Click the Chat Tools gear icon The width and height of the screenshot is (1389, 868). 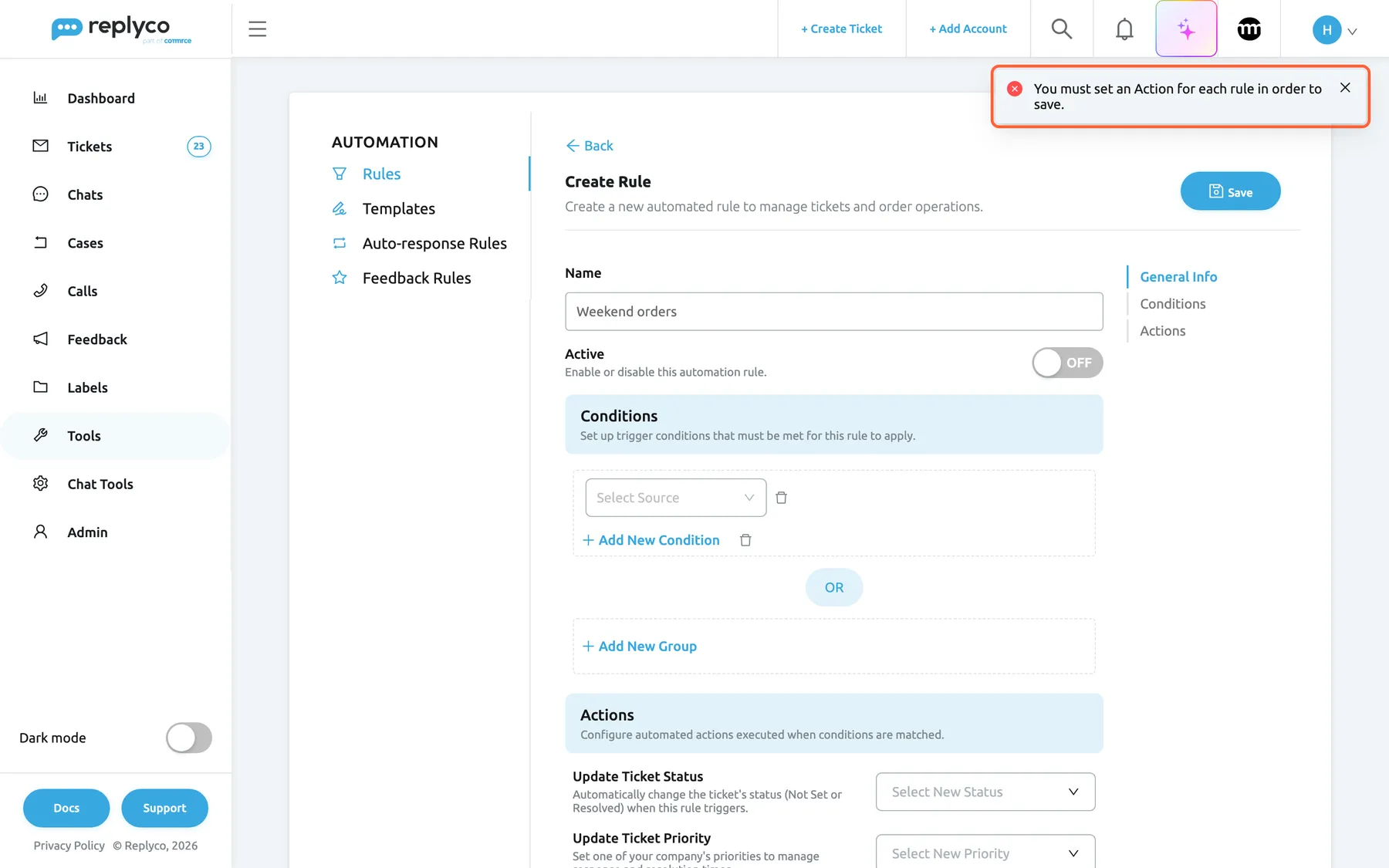[41, 484]
